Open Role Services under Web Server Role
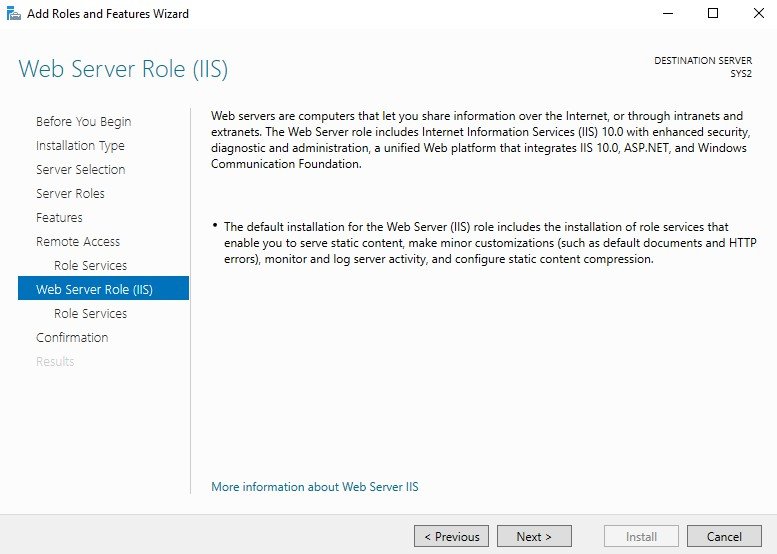Screen dimensions: 777x554 (x=90, y=314)
